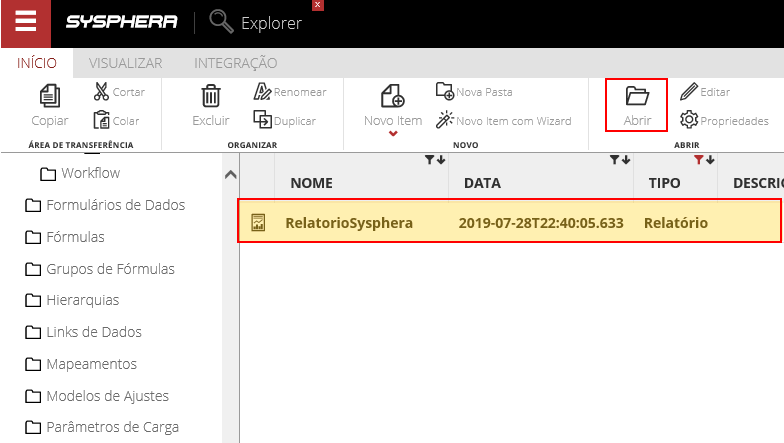
Task: Open the active TIPO column filter
Action: point(698,160)
